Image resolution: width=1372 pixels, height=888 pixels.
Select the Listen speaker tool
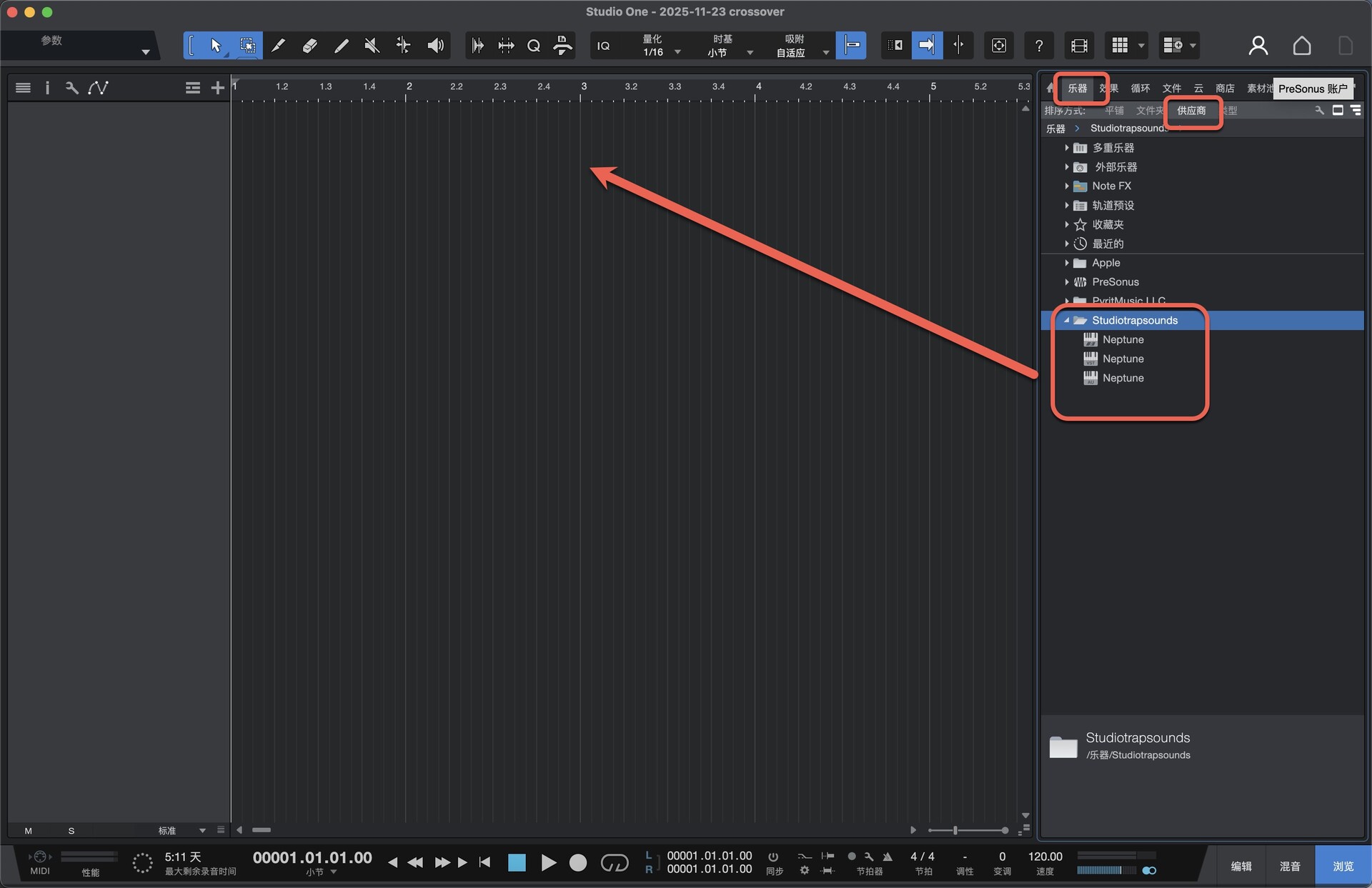coord(435,46)
